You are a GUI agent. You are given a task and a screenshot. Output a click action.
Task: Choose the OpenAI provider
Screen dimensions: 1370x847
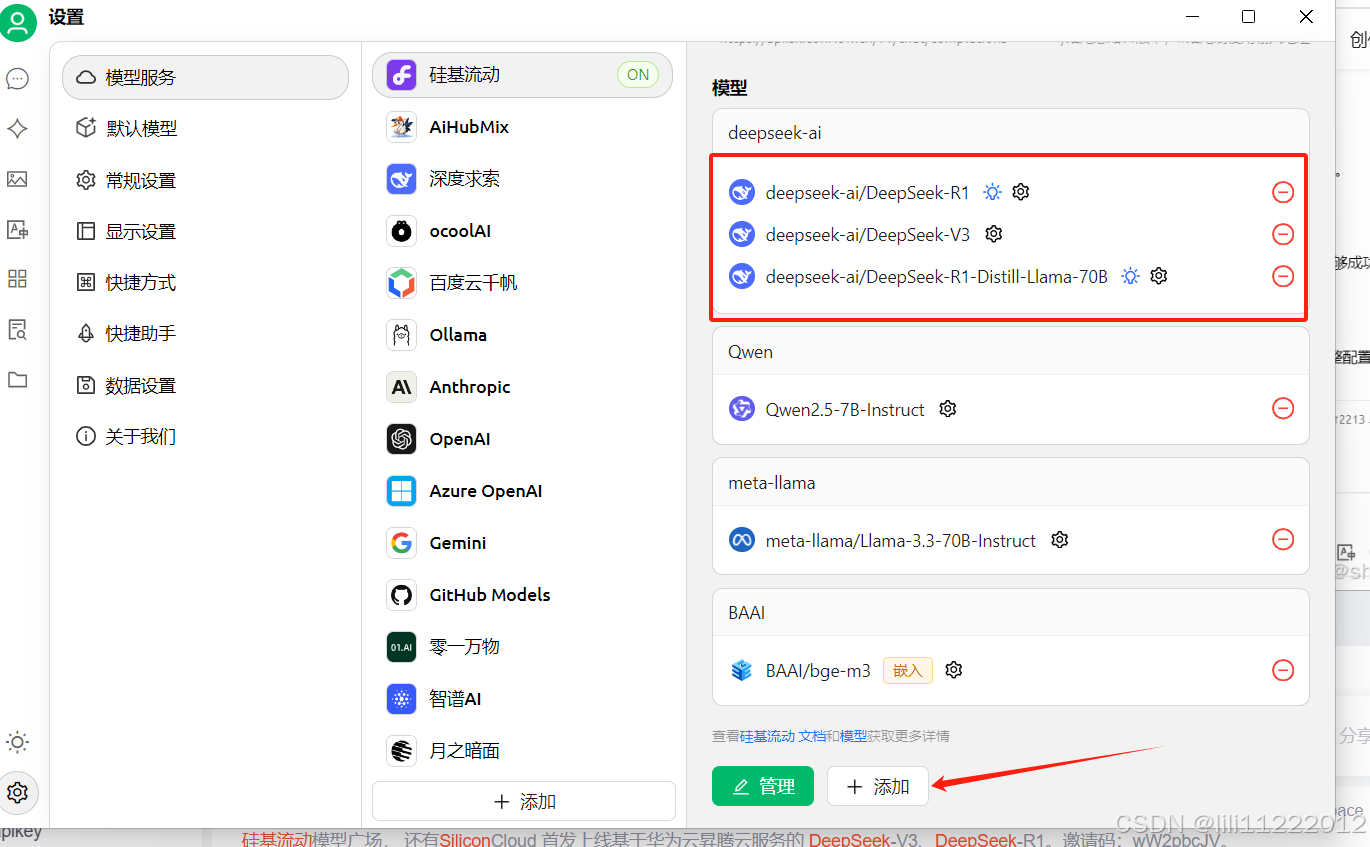pos(523,439)
